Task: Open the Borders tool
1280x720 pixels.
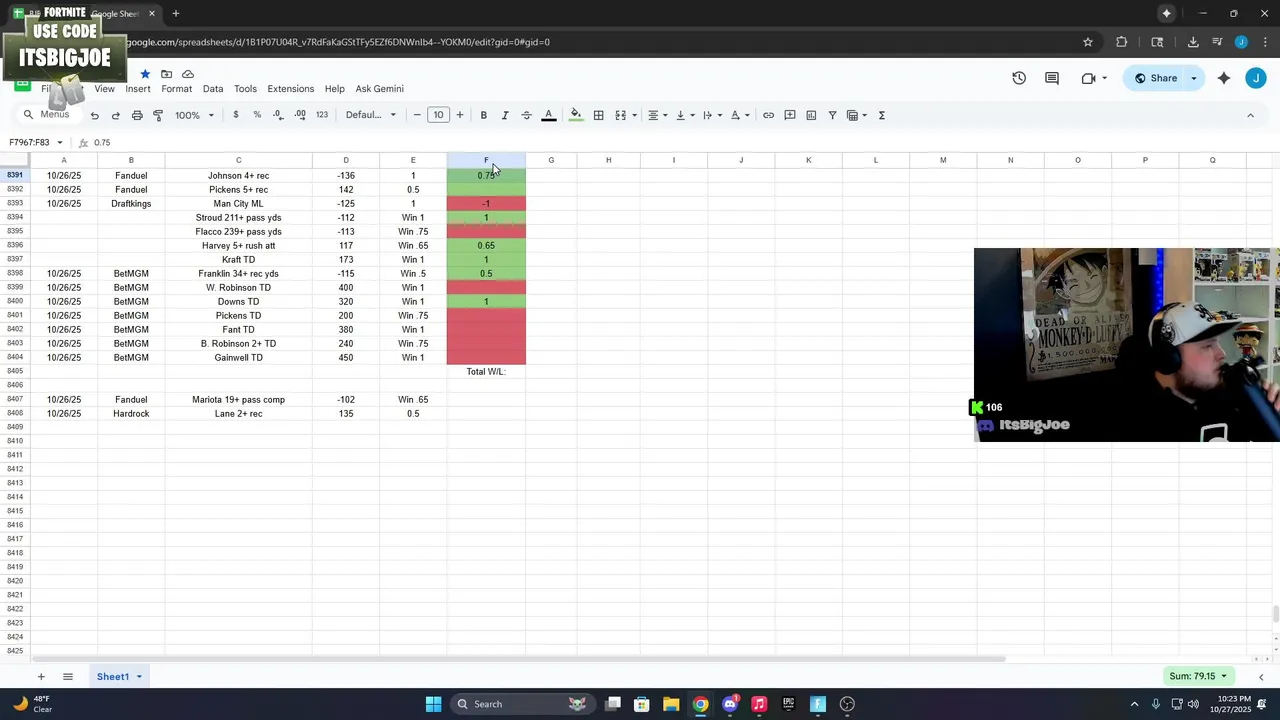Action: click(x=598, y=115)
